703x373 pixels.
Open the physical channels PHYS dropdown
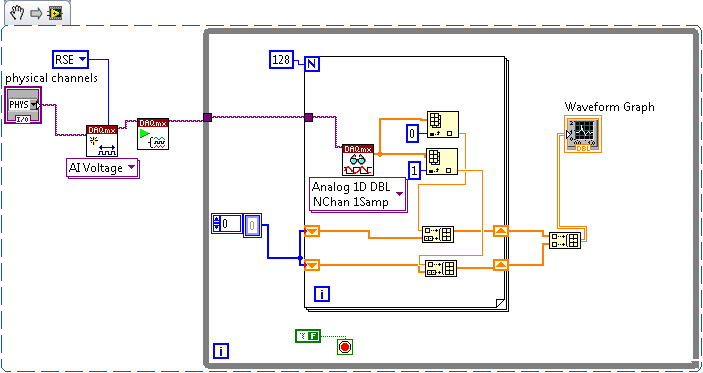pos(22,105)
